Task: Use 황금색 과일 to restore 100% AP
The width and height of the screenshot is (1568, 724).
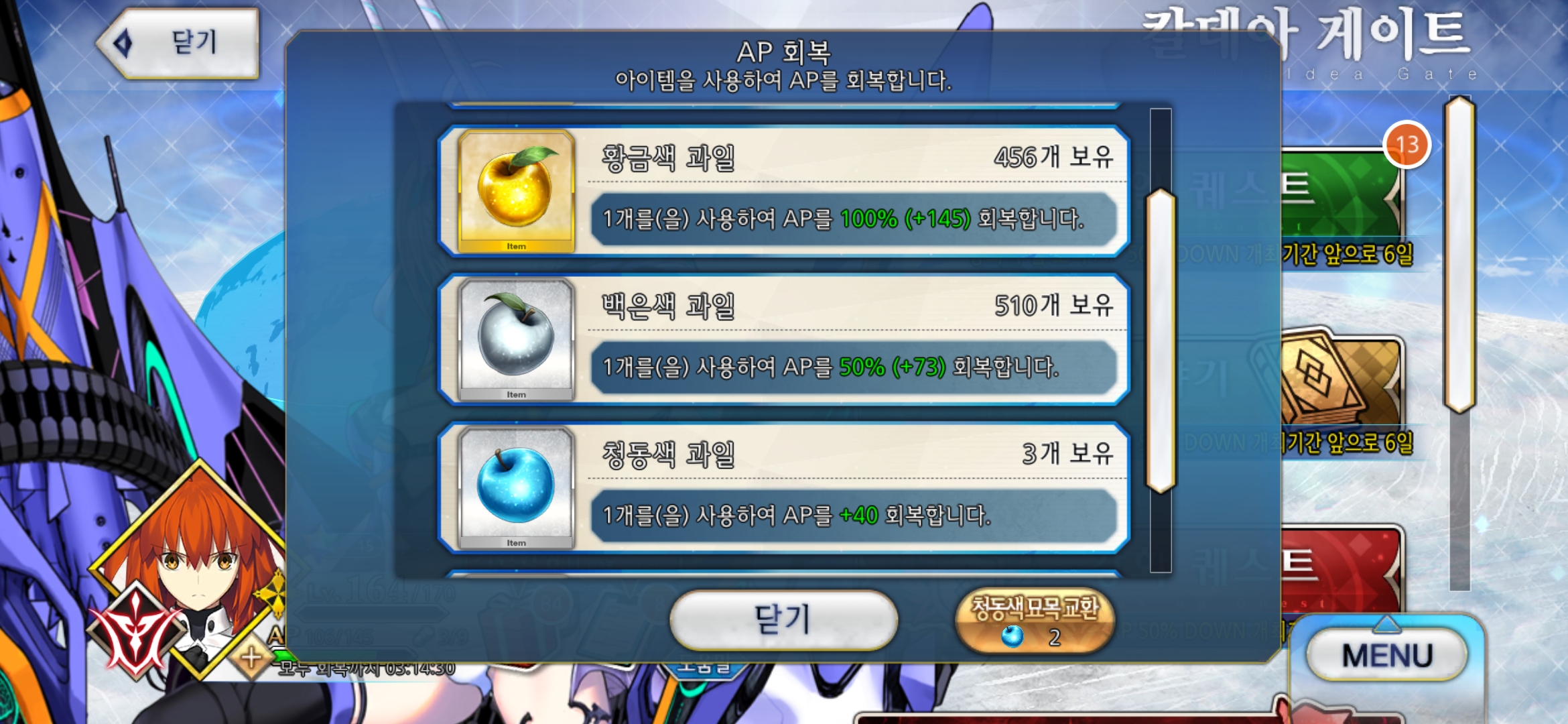Action: pos(784,191)
